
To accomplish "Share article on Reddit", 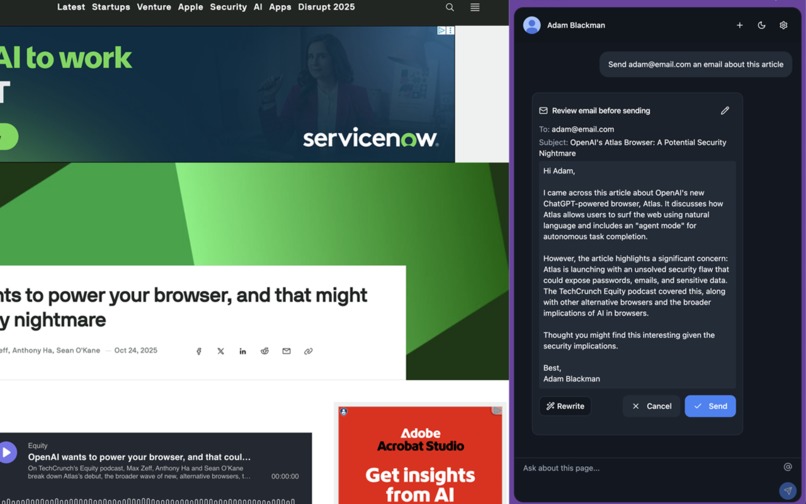I will coord(265,351).
